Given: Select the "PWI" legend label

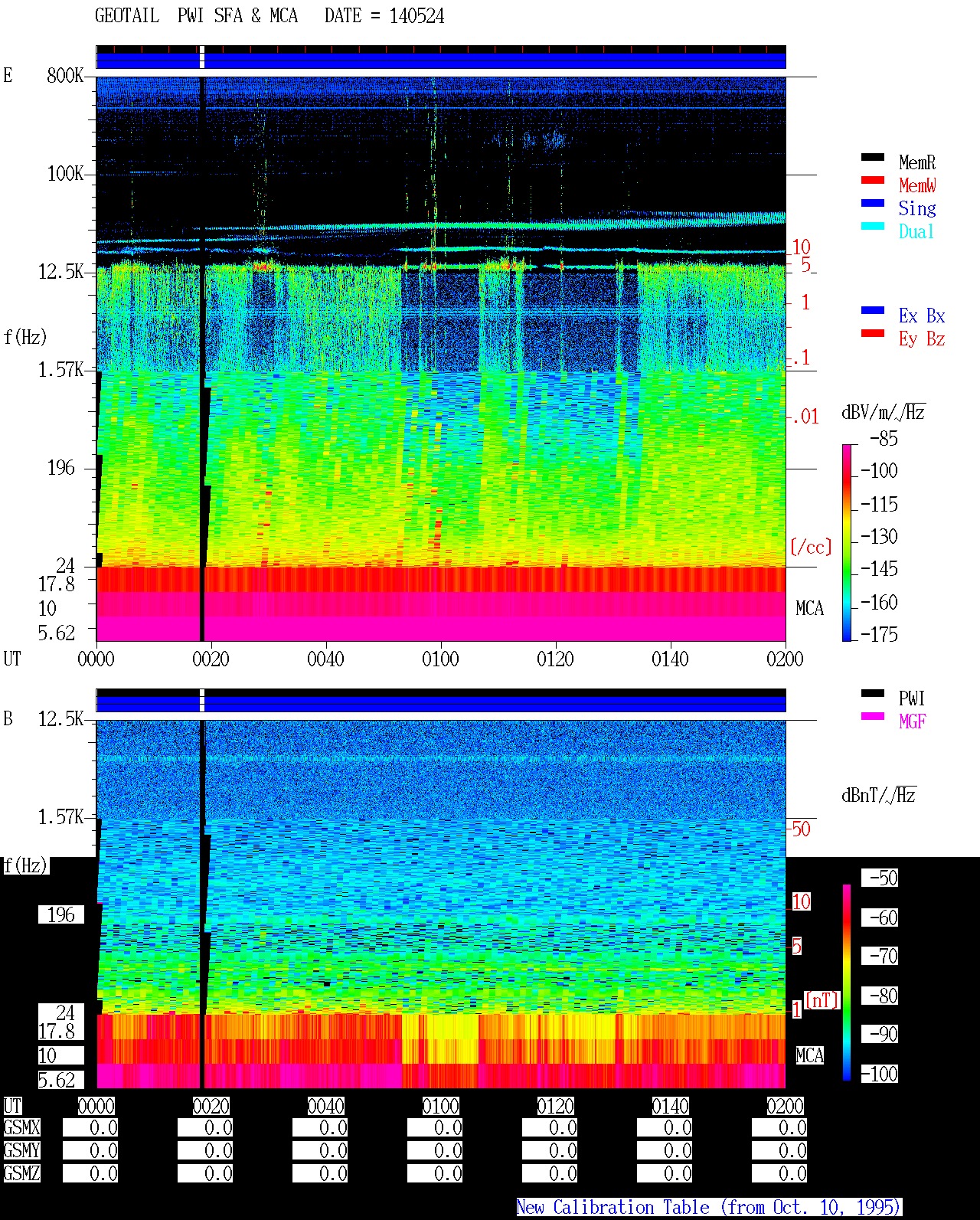Looking at the screenshot, I should [912, 698].
